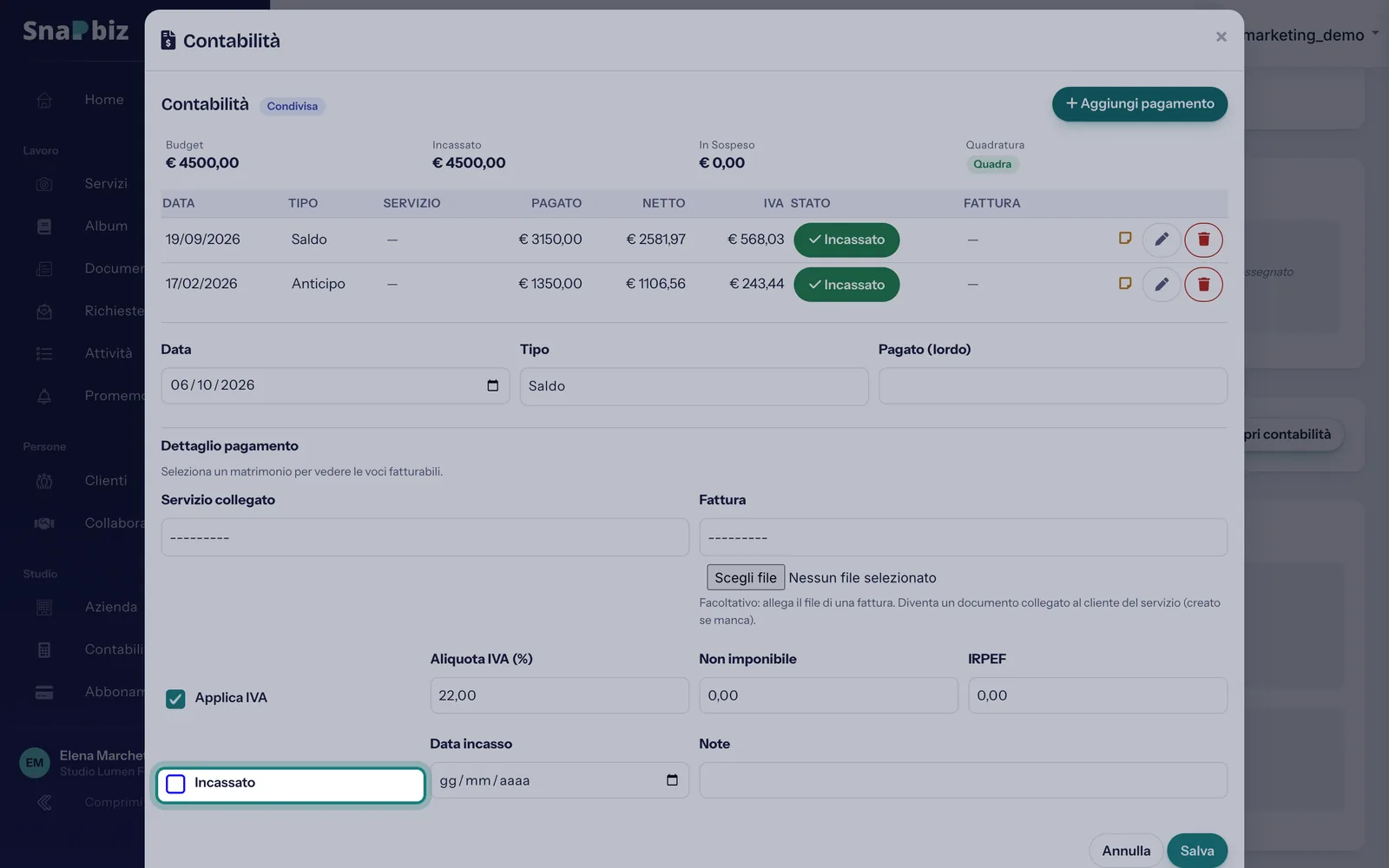Viewport: 1389px width, 868px height.
Task: Click the Condivisa badge
Action: click(293, 106)
